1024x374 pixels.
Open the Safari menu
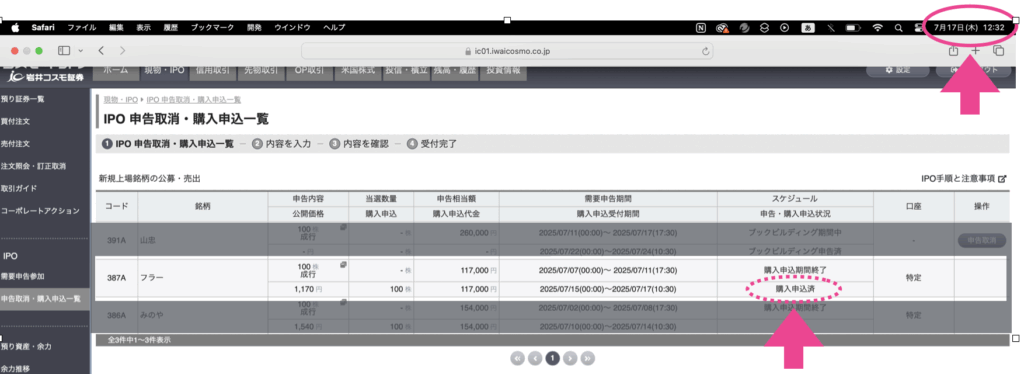(43, 27)
